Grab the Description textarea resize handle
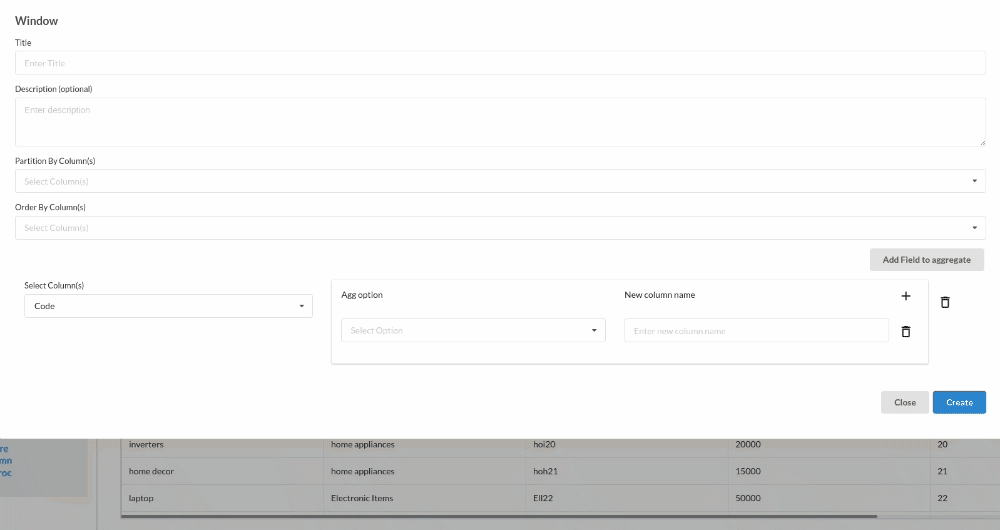The image size is (1000, 530). coord(981,142)
